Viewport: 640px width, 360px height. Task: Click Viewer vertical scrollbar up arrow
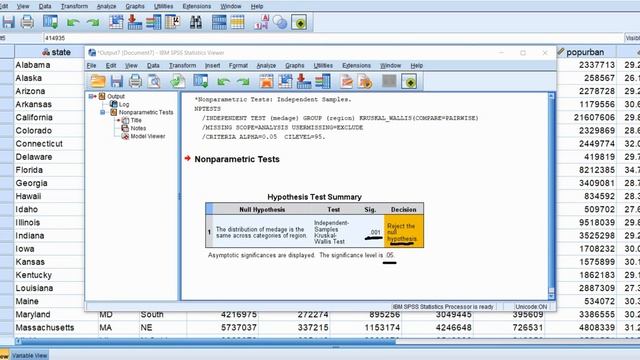[x=551, y=96]
